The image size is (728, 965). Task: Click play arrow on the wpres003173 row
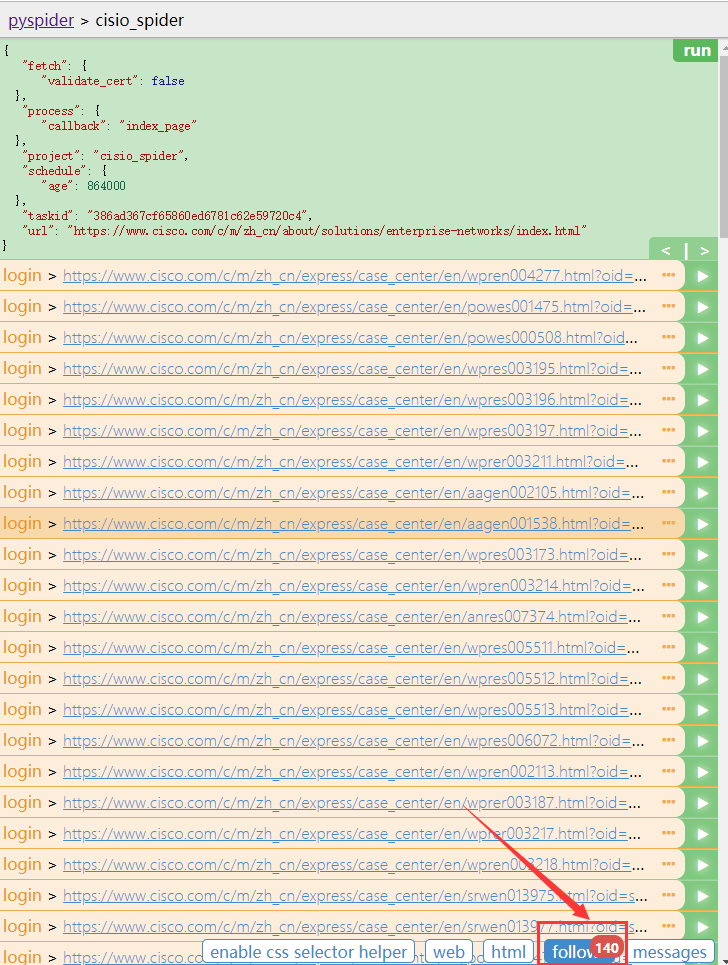tap(702, 555)
